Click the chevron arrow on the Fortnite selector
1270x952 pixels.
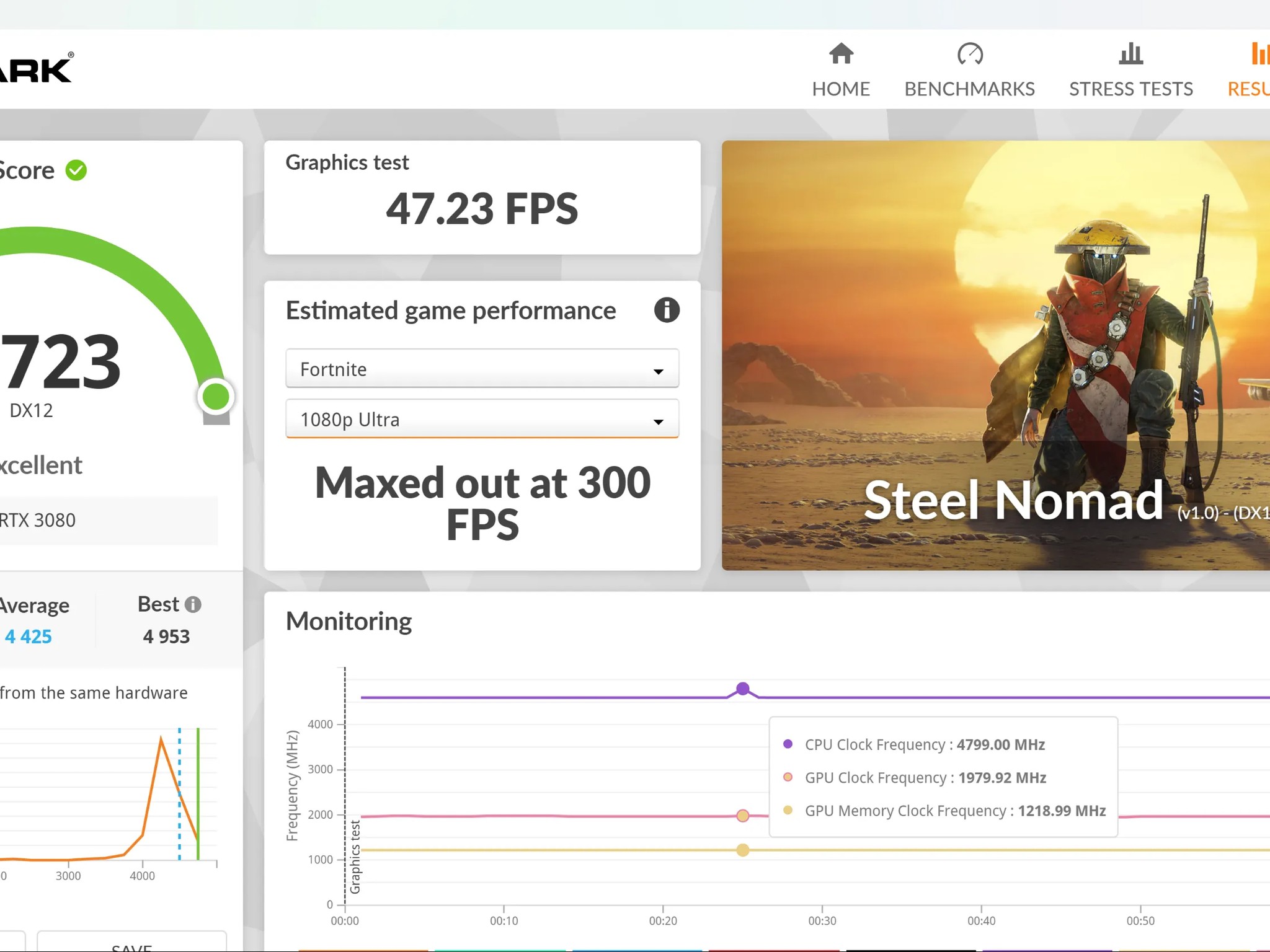(659, 370)
